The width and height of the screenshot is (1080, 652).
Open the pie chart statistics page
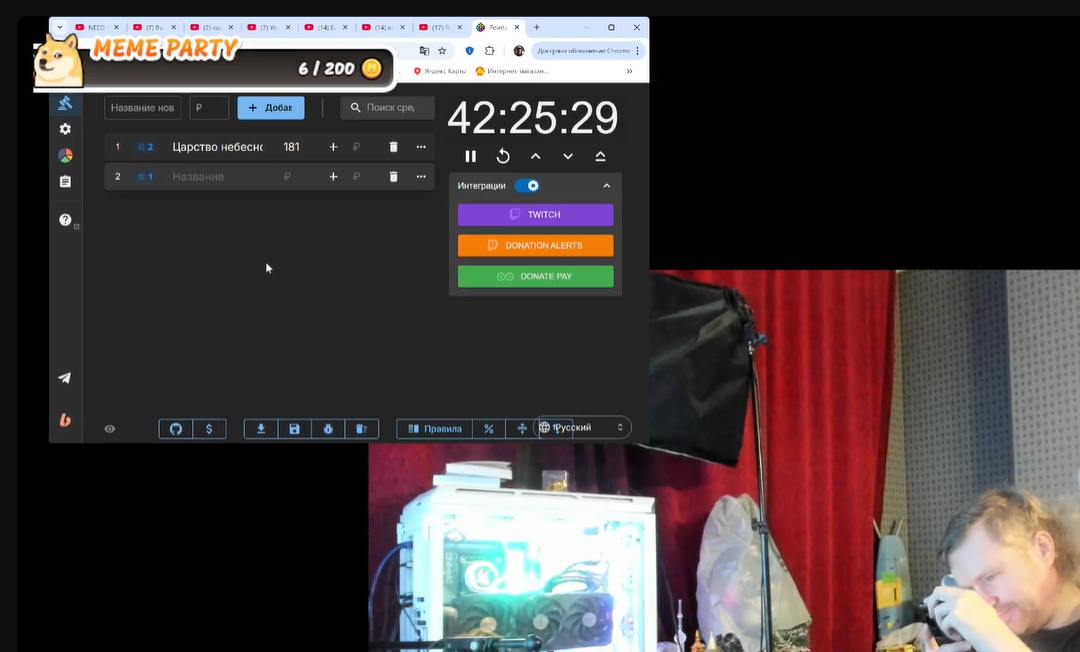coord(65,156)
